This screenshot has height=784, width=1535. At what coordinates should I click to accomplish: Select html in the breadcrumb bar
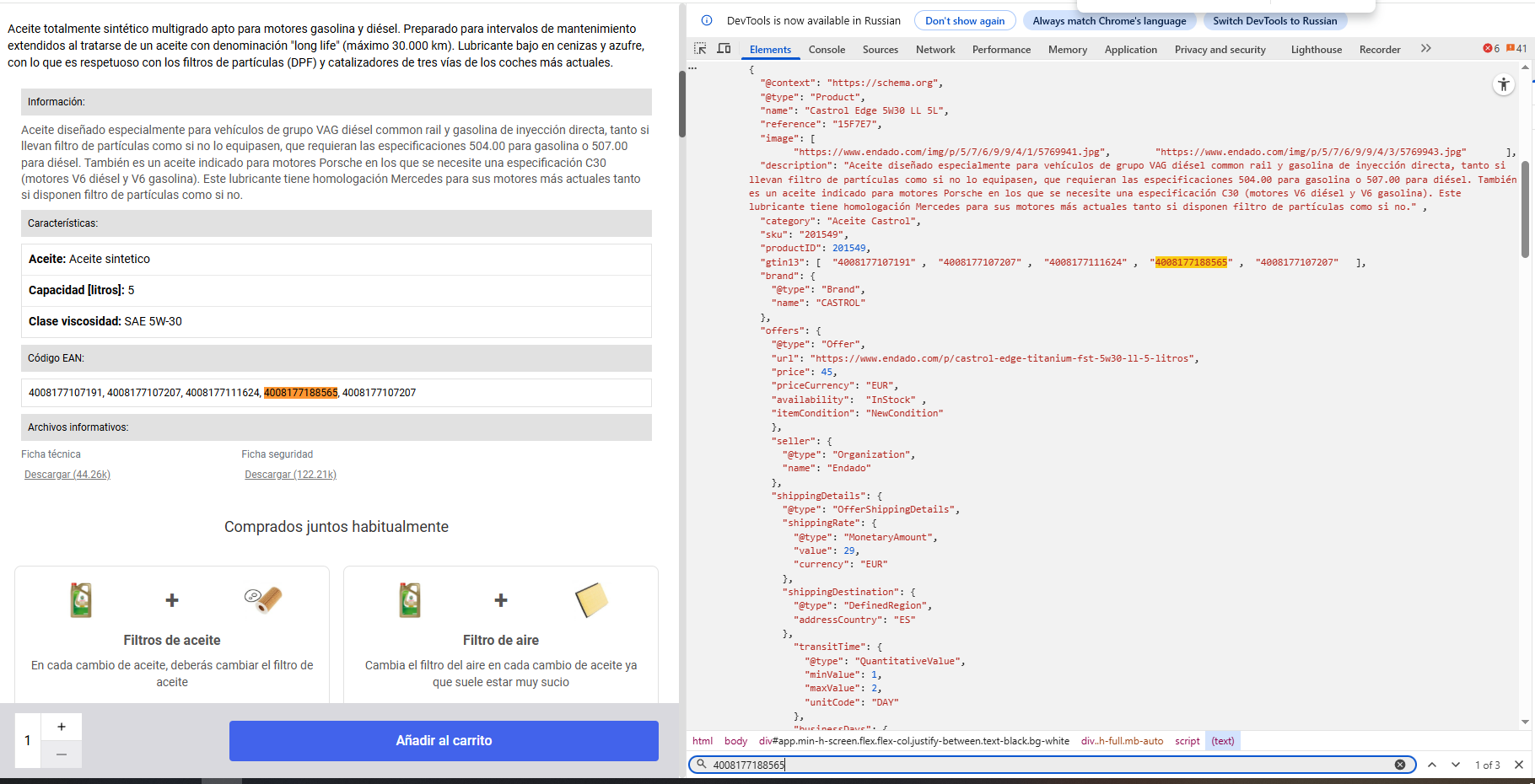pos(703,741)
